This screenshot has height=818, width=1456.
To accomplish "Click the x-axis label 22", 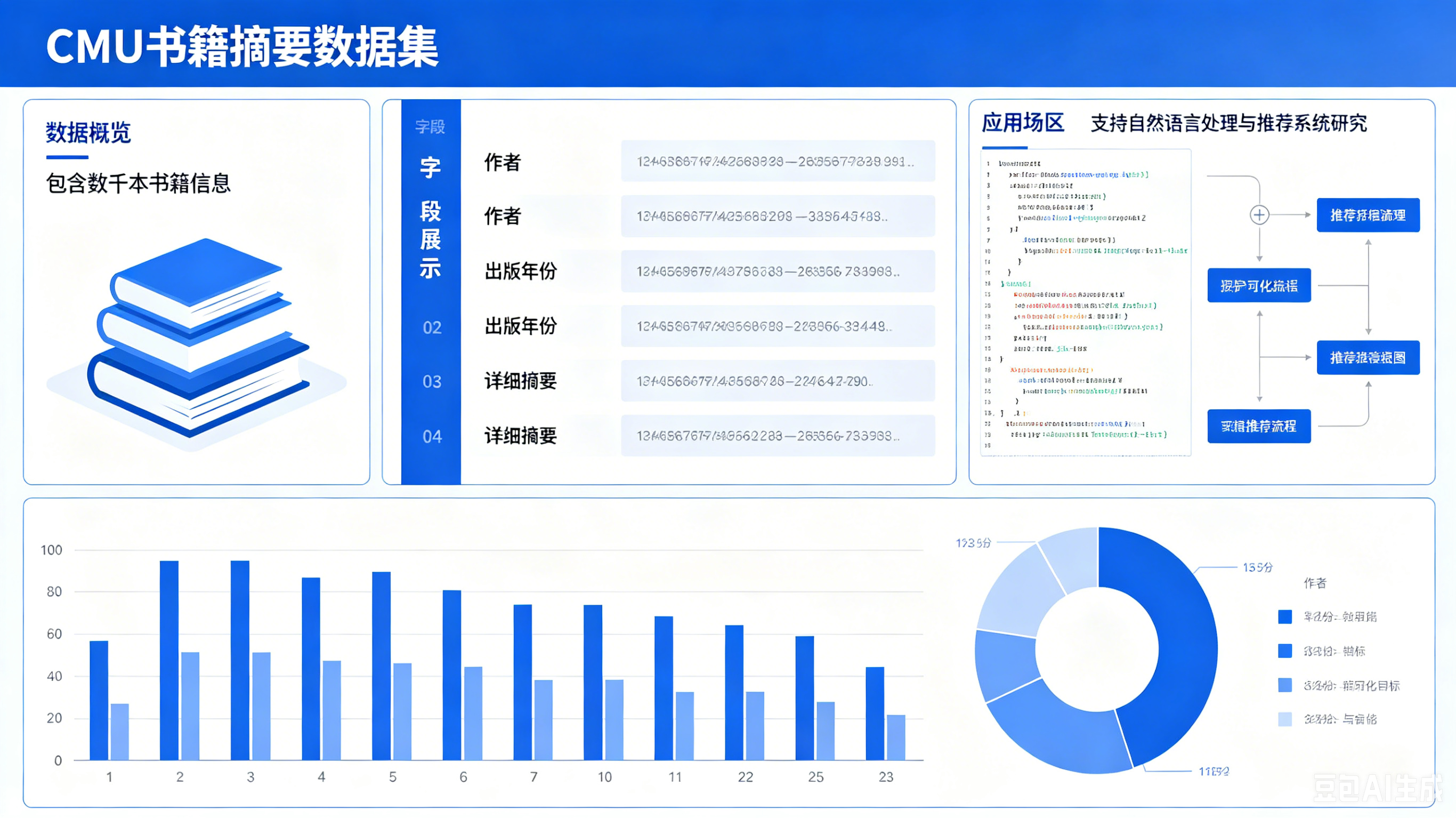I will point(745,777).
